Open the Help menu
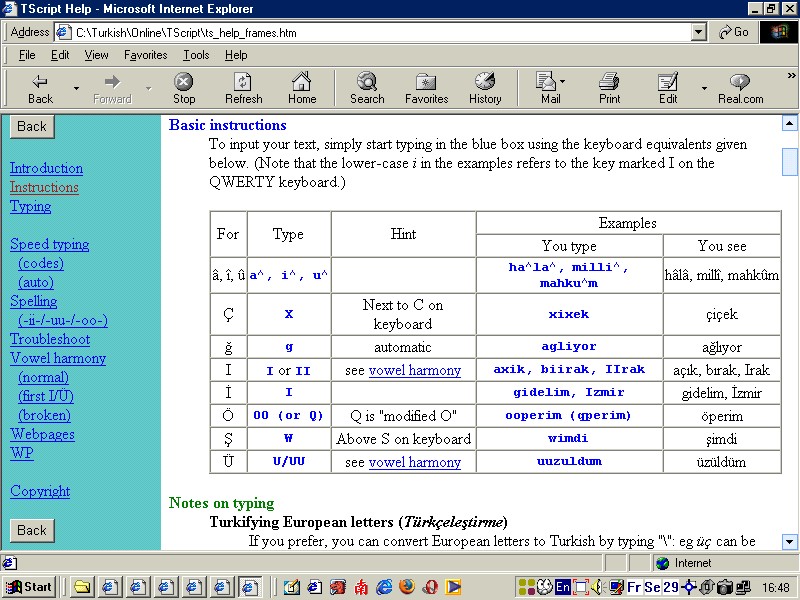Screen dimensions: 800x600 tap(236, 55)
